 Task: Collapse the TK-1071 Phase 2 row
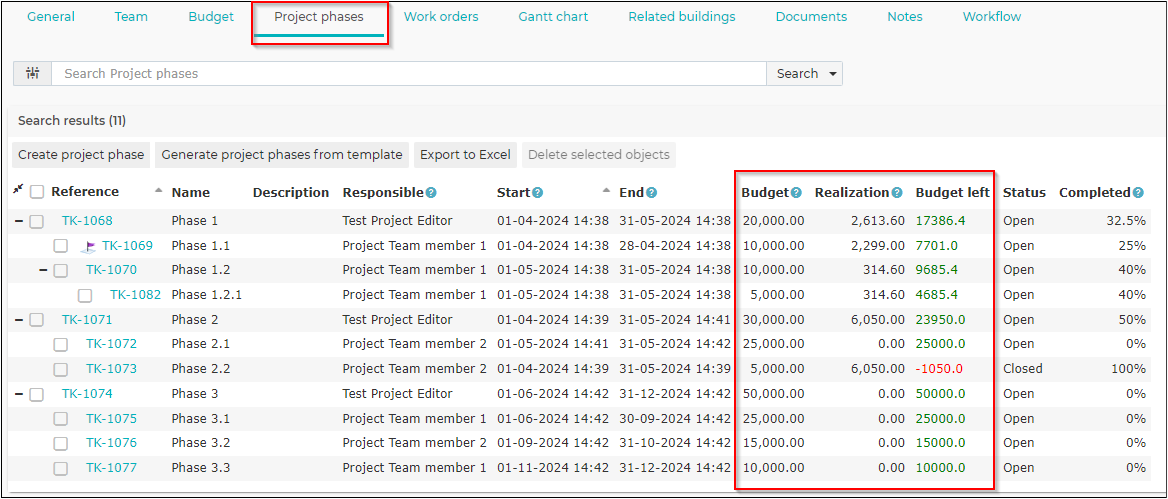(19, 320)
